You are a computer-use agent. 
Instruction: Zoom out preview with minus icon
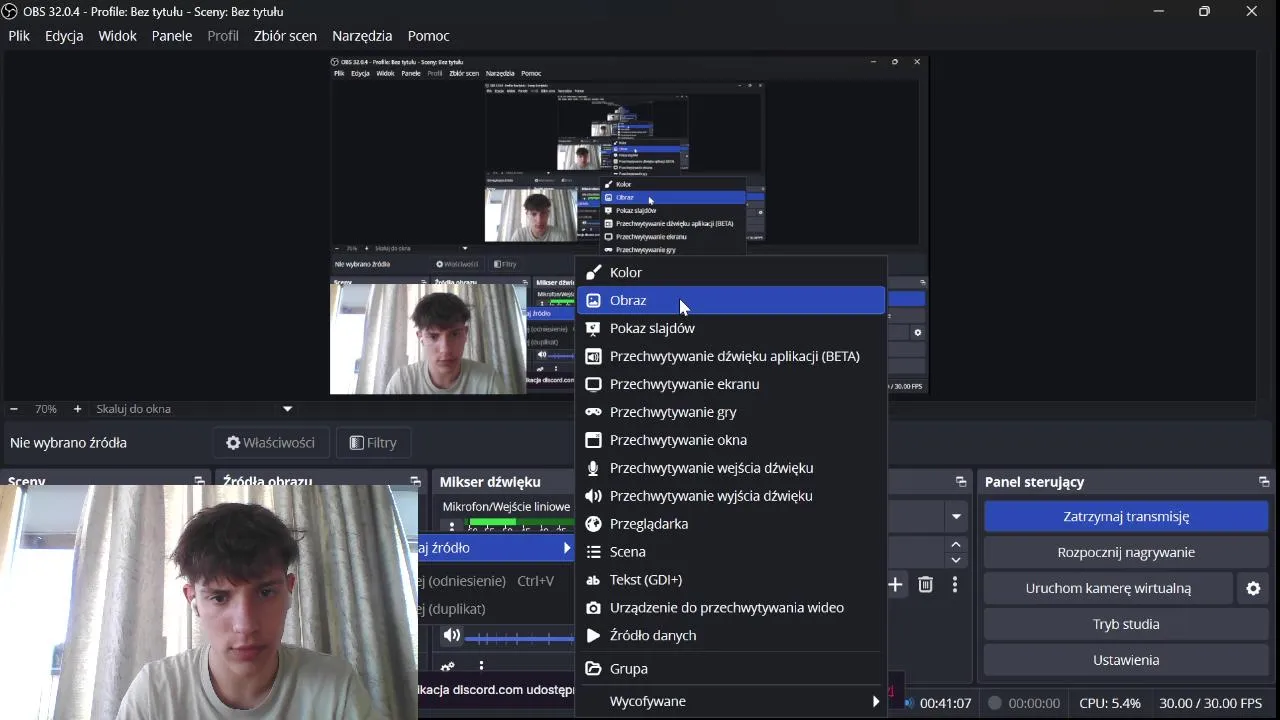(14, 409)
